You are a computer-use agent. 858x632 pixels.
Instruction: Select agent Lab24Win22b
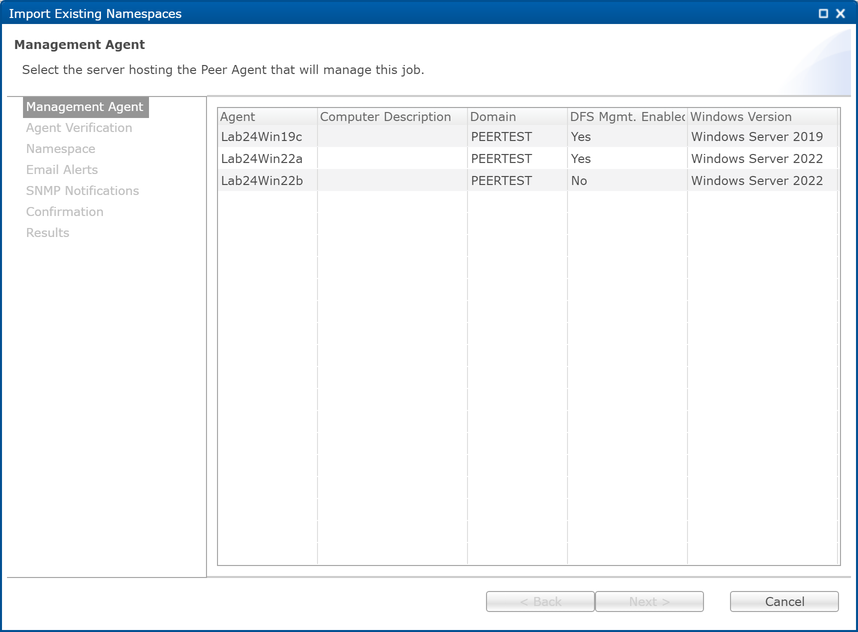262,181
